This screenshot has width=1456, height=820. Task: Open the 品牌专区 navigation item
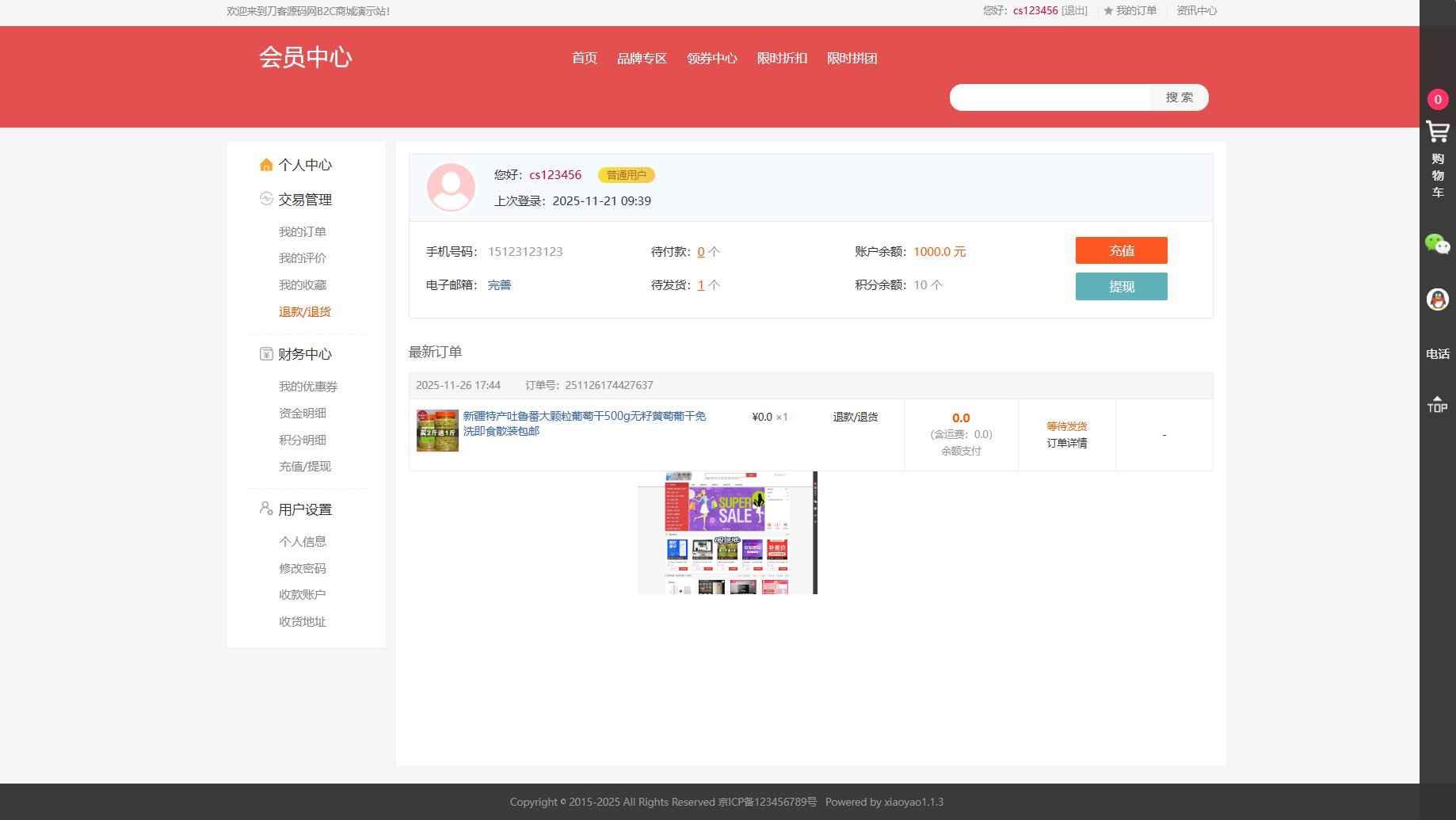point(642,59)
